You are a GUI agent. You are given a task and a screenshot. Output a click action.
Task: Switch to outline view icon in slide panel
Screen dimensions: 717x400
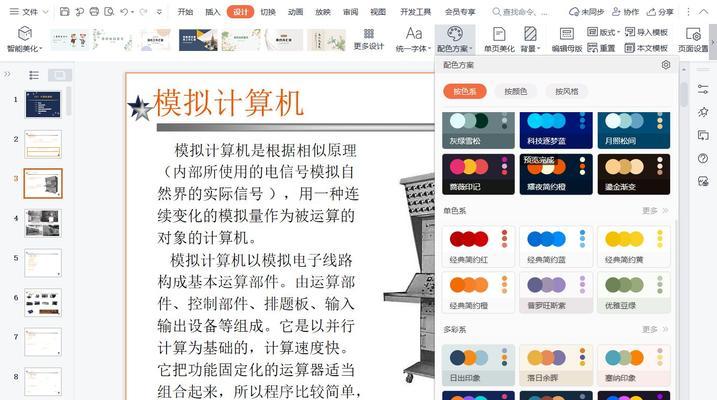pos(34,75)
